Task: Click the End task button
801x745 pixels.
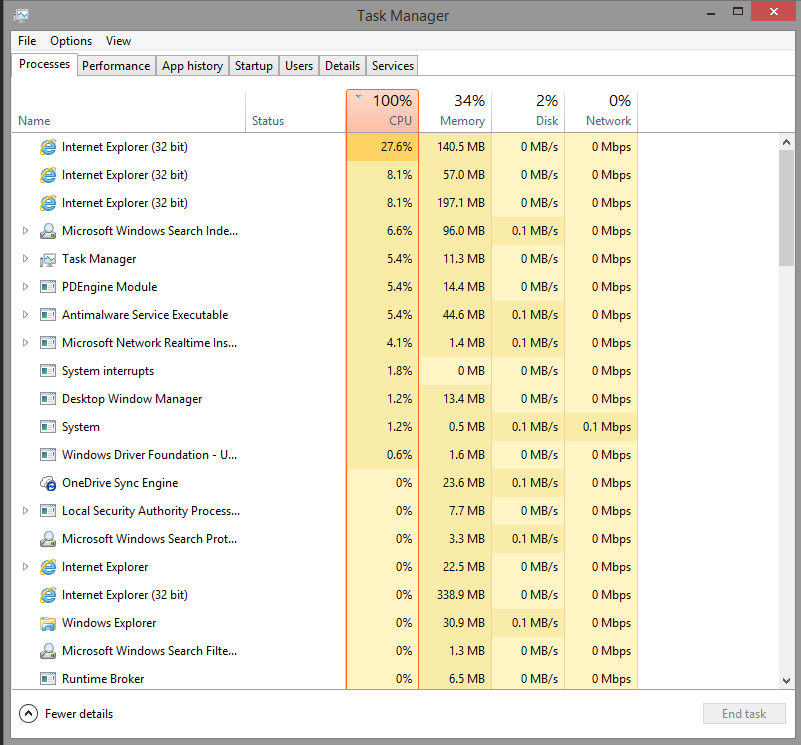Action: 744,714
